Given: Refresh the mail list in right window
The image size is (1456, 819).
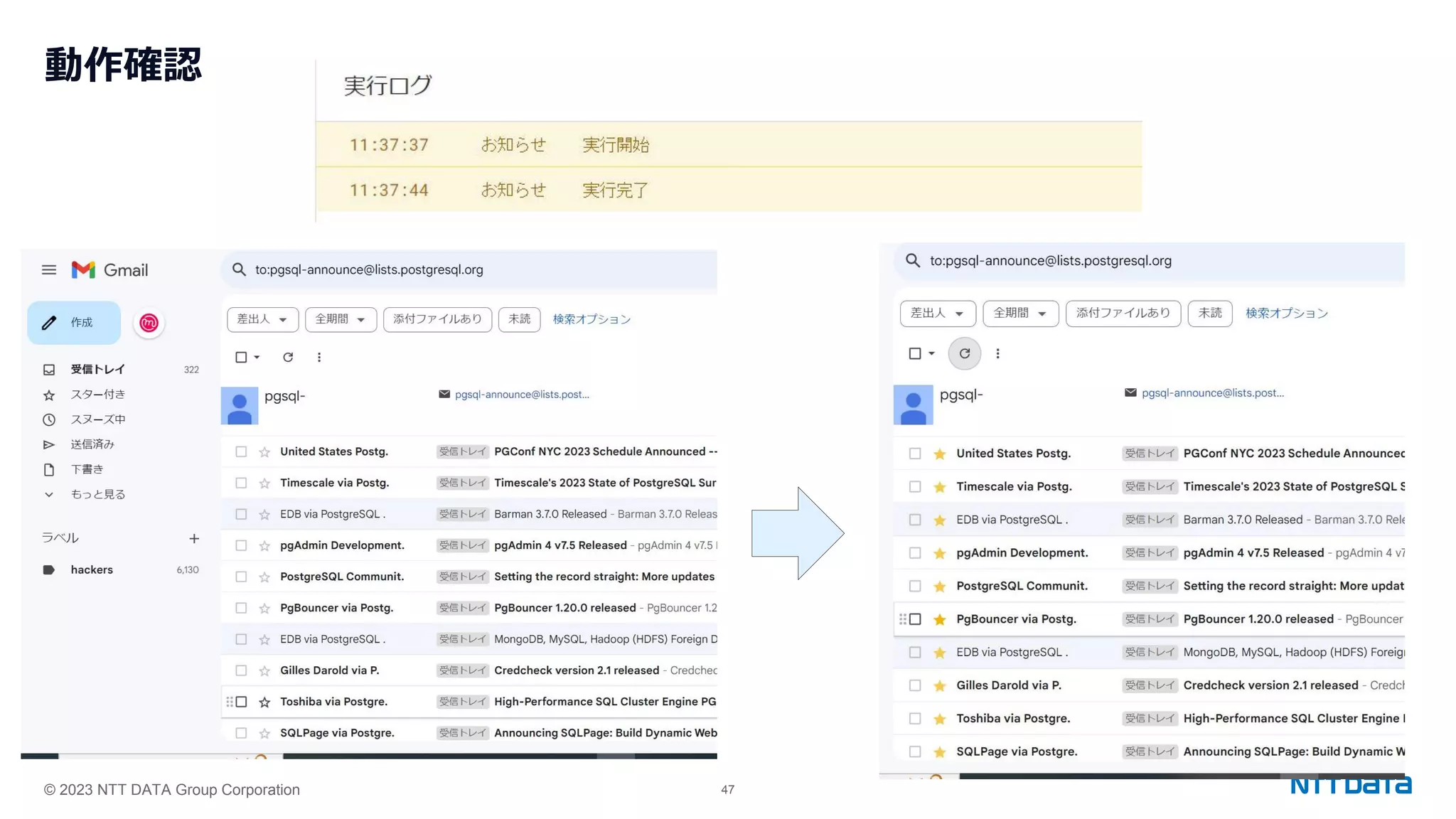Looking at the screenshot, I should [964, 353].
